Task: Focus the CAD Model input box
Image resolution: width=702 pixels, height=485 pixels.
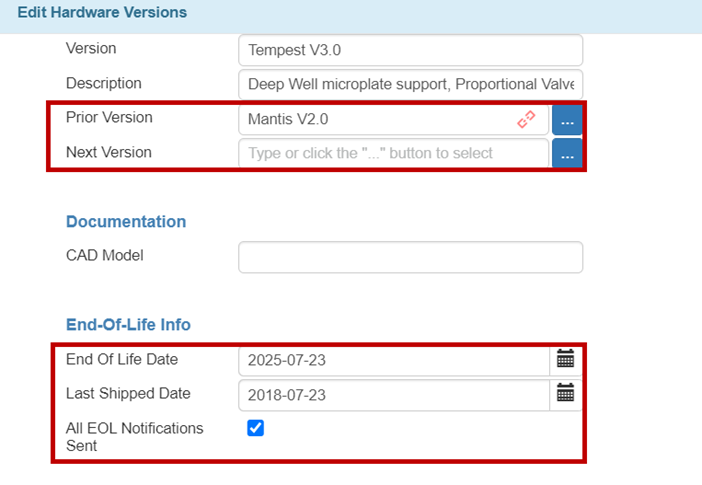Action: [410, 257]
